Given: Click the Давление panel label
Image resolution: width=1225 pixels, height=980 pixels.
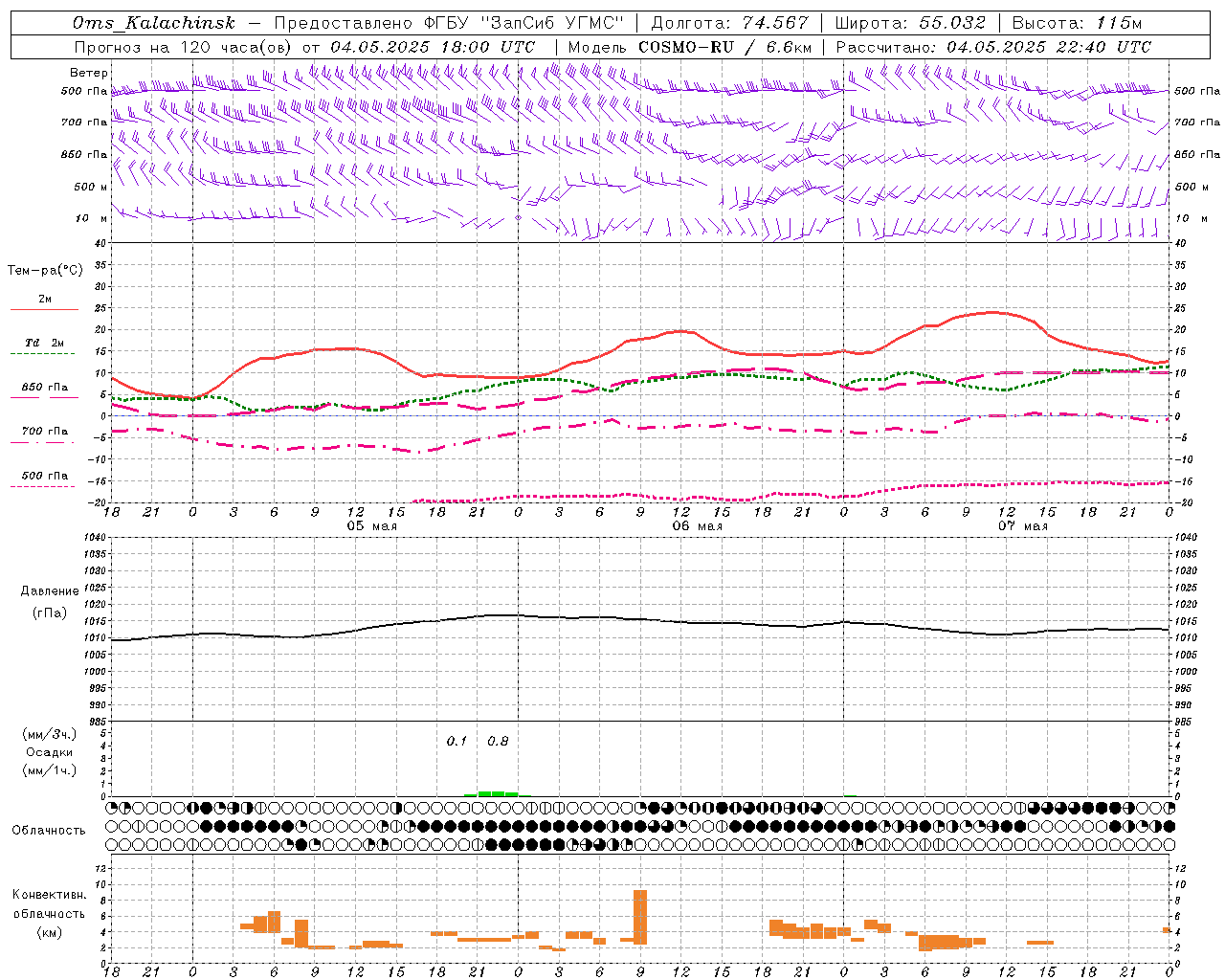Looking at the screenshot, I should point(50,591).
